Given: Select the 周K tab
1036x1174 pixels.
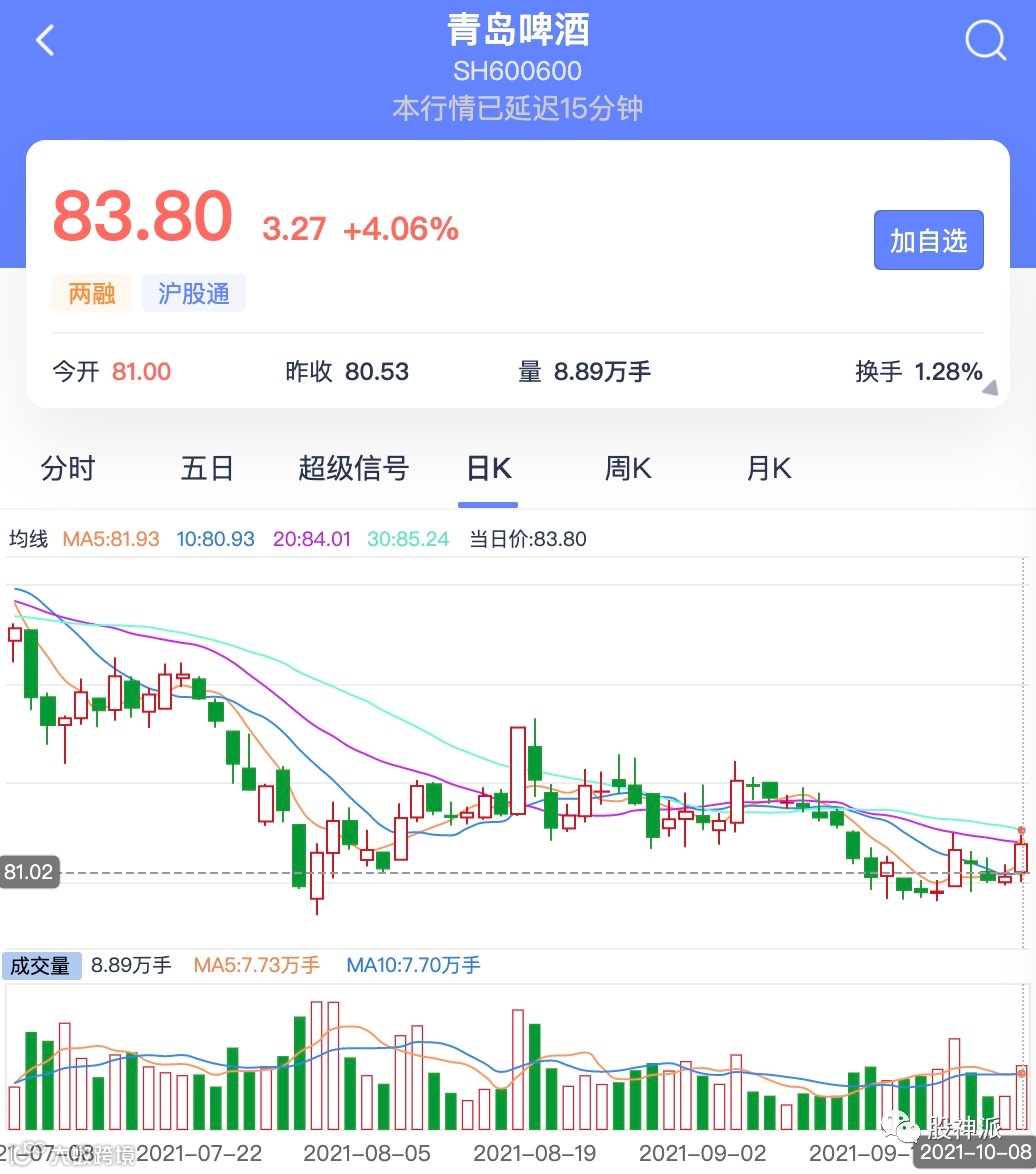Looking at the screenshot, I should (x=628, y=469).
